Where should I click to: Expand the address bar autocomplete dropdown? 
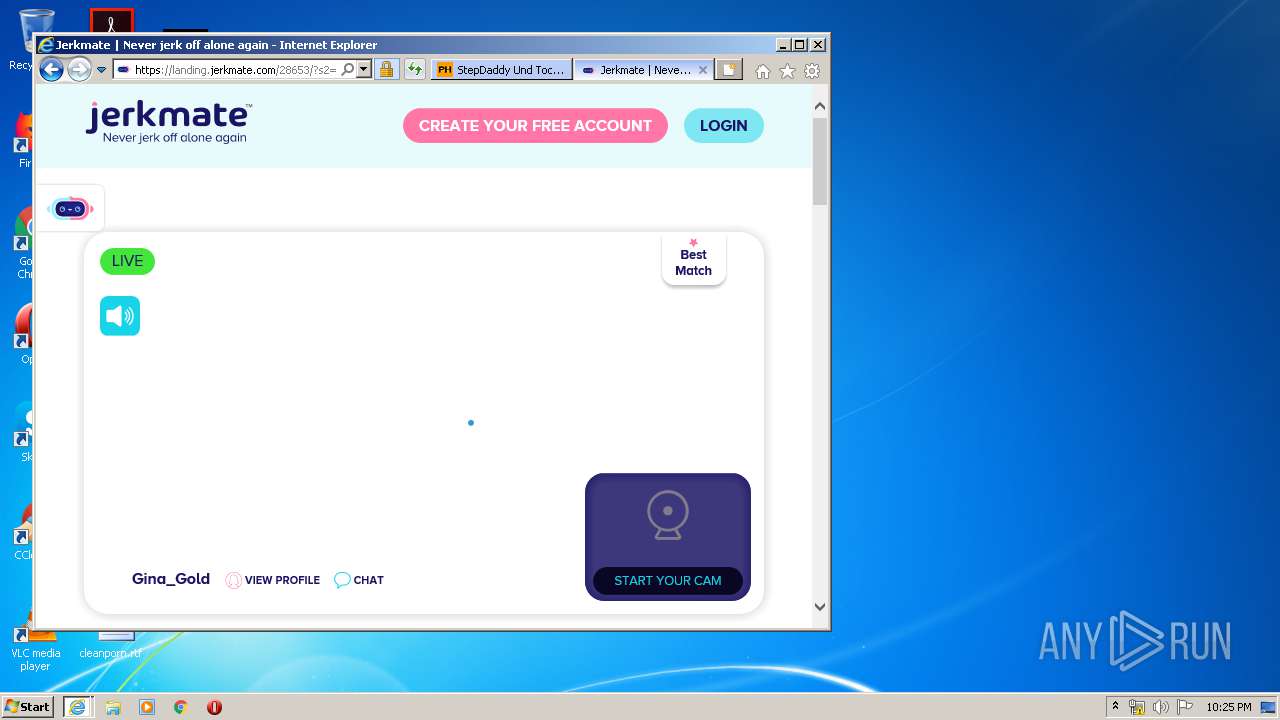tap(364, 70)
